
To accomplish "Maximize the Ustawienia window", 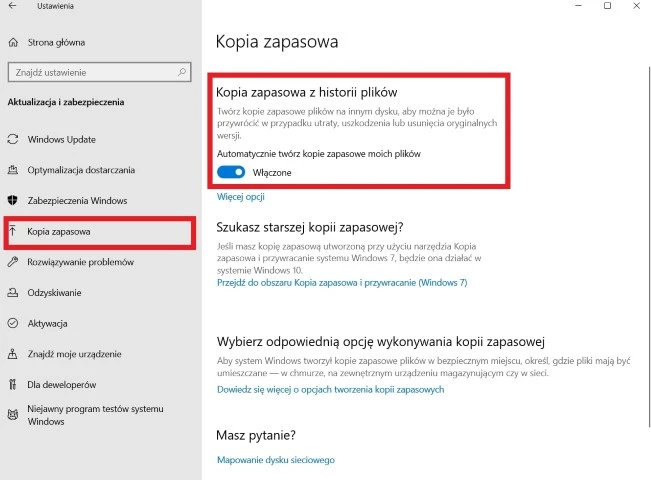I will (607, 7).
